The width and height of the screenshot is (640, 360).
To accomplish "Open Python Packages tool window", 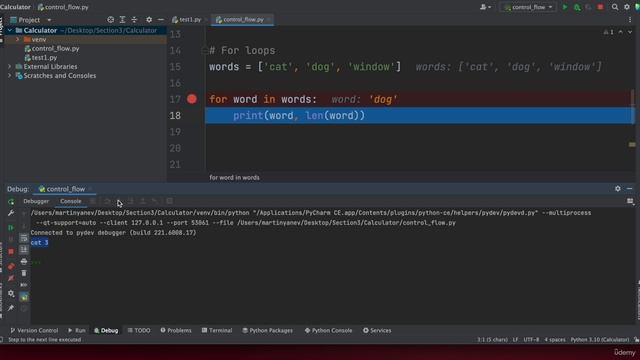I will tap(267, 330).
